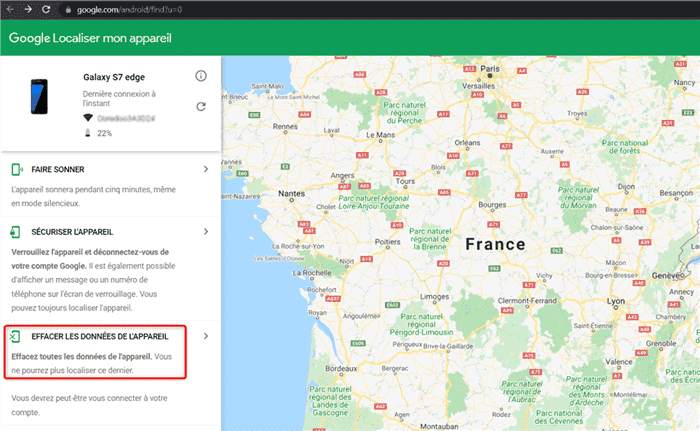Reload the page with the browser refresh icon
Image resolution: width=700 pixels, height=431 pixels.
point(46,9)
